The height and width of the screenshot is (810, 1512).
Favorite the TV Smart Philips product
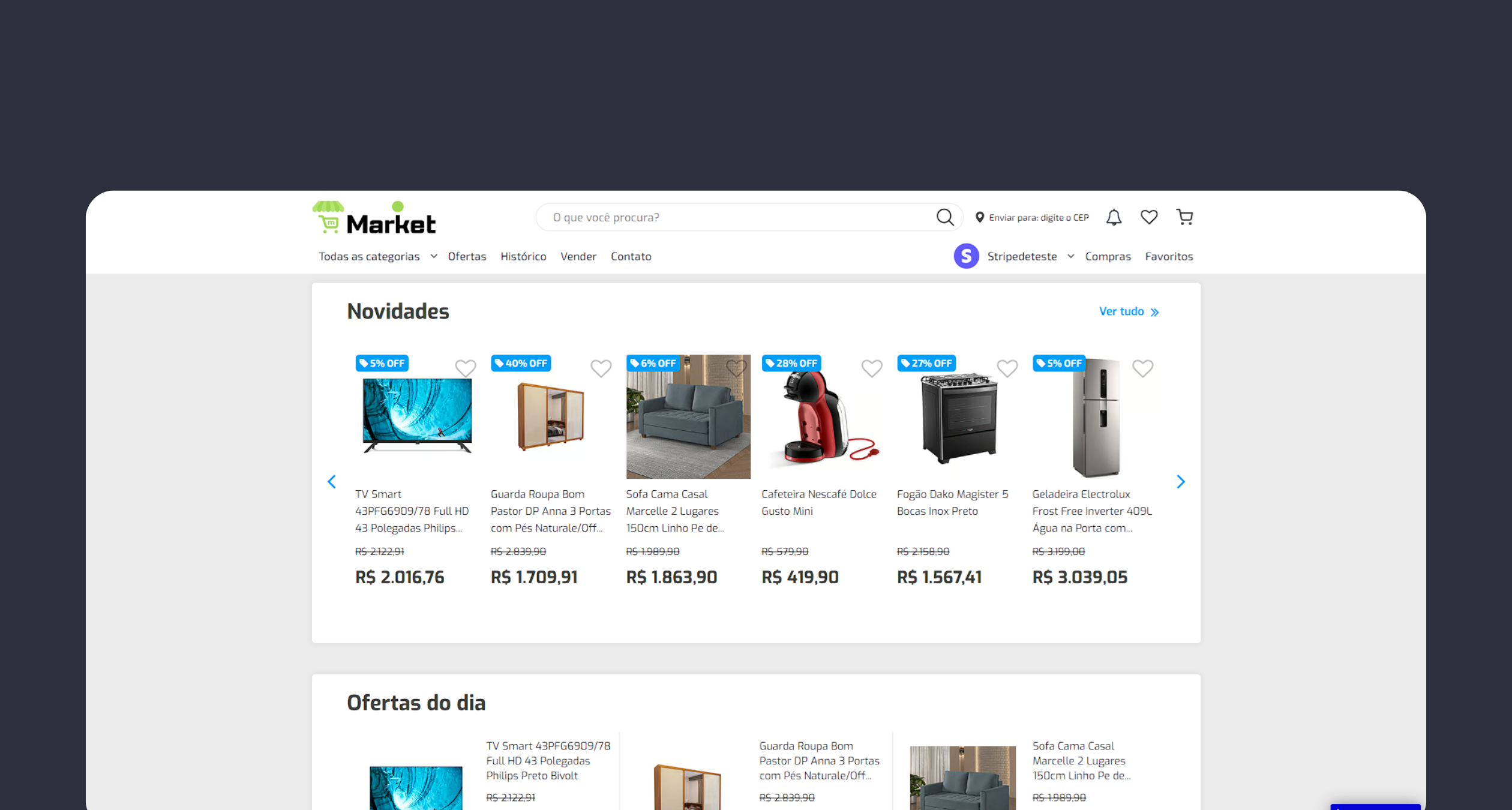(x=466, y=368)
